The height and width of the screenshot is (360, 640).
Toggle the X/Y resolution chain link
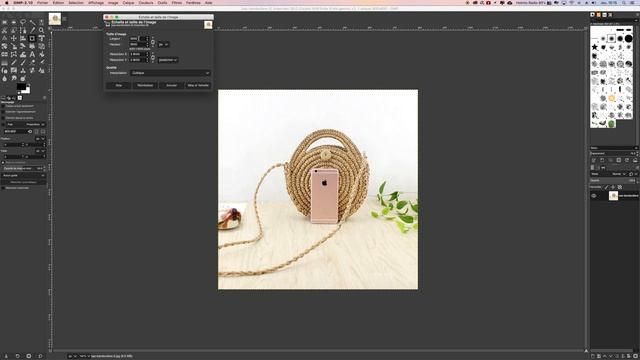coord(153,57)
